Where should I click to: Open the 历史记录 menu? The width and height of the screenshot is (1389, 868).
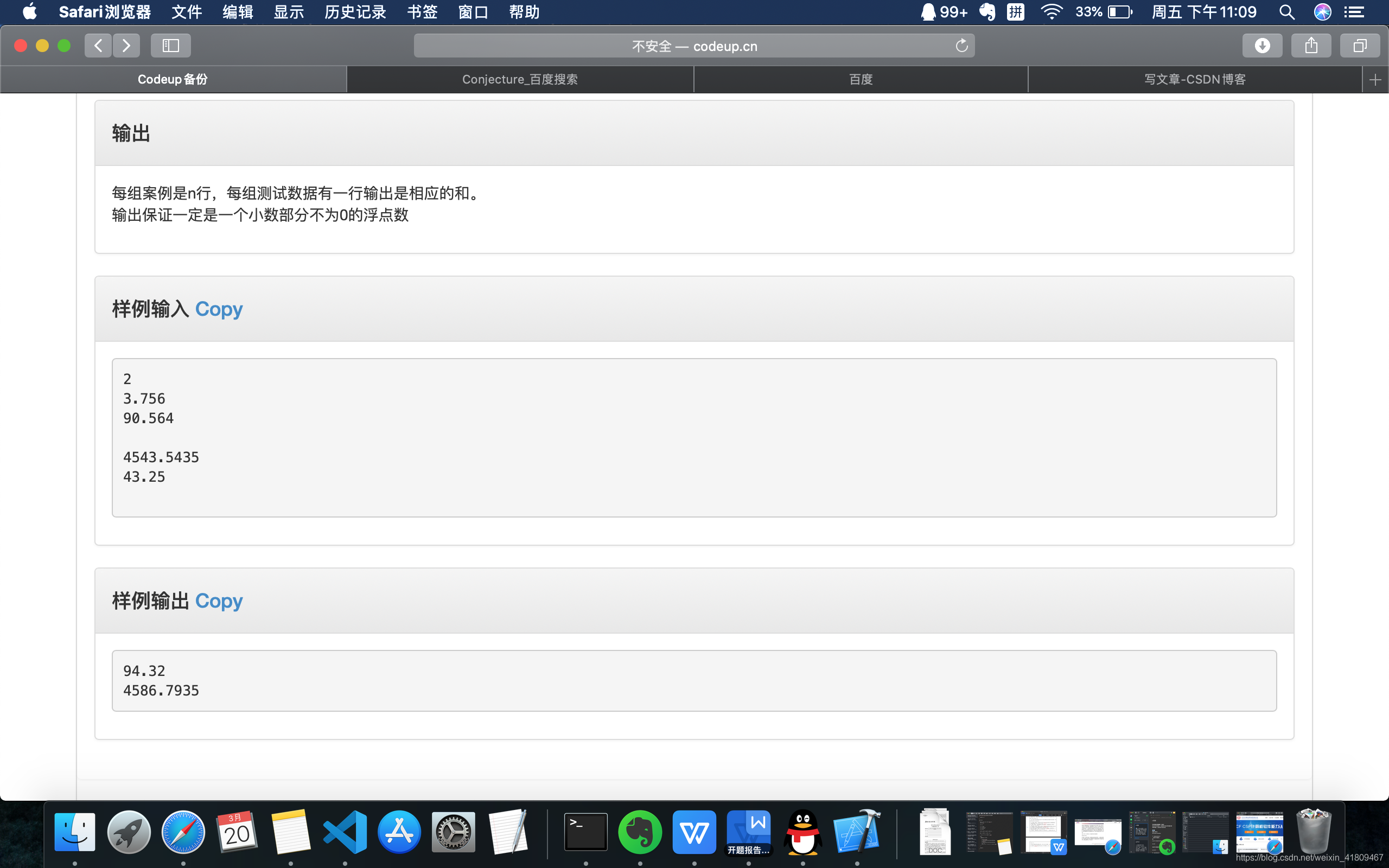click(x=355, y=11)
